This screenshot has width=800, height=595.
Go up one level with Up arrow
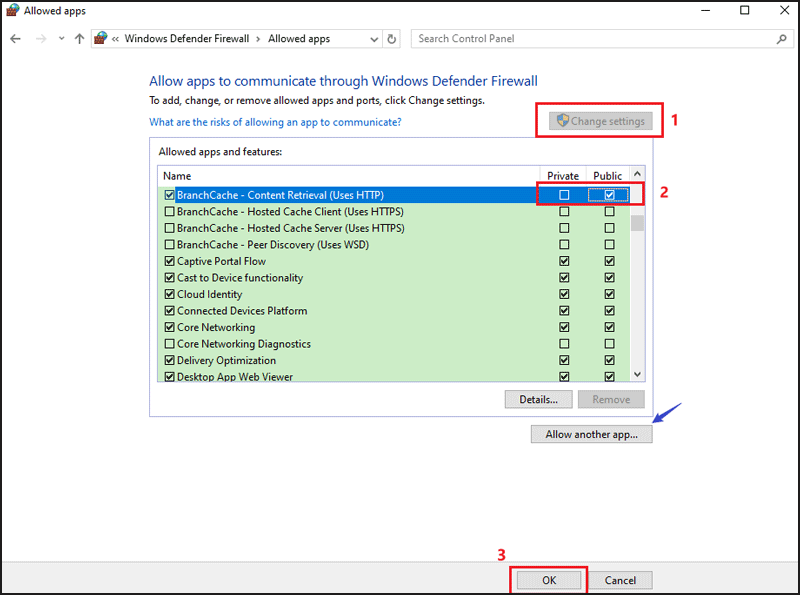click(x=79, y=39)
